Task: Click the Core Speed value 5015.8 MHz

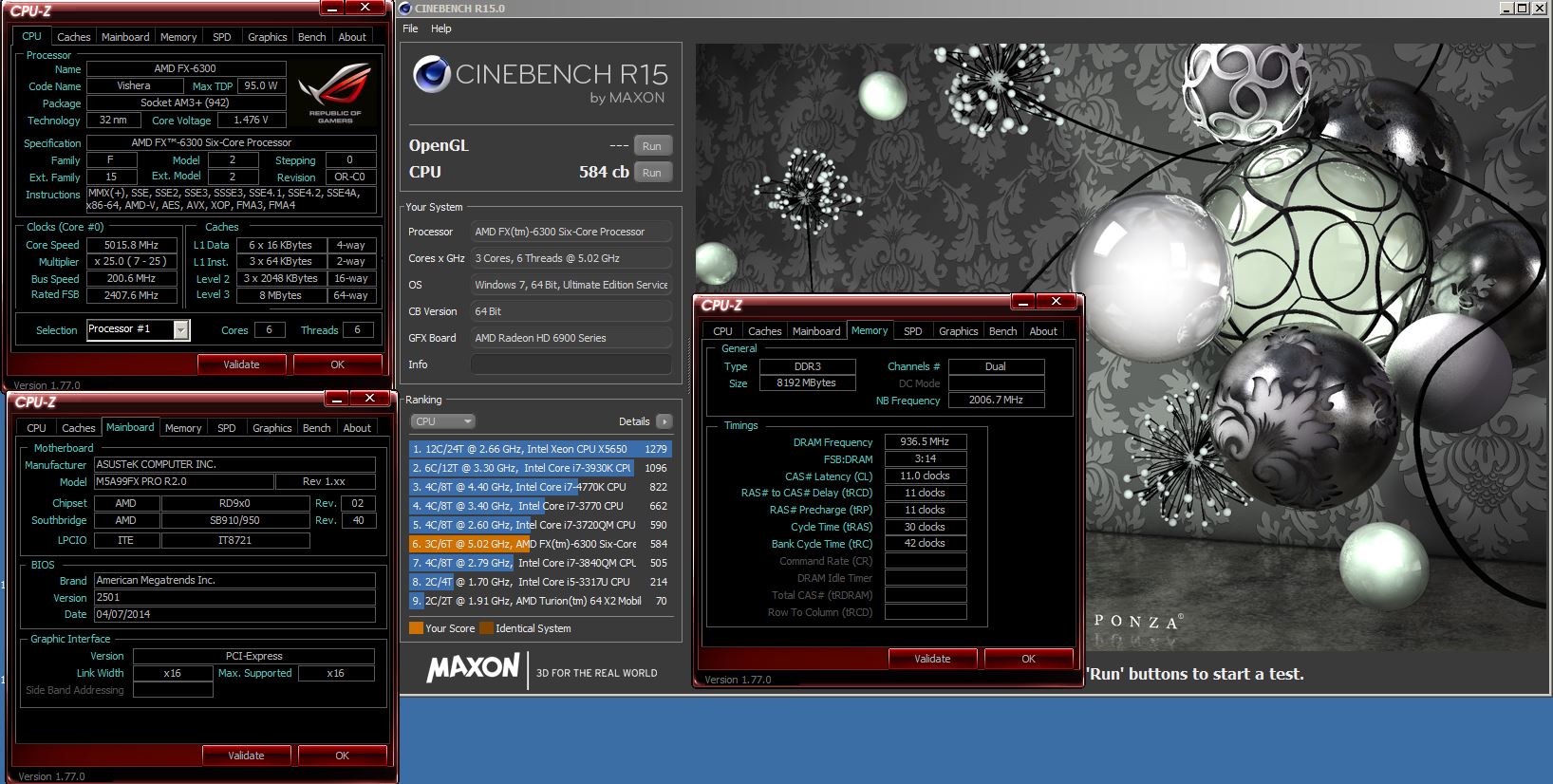Action: (x=132, y=245)
